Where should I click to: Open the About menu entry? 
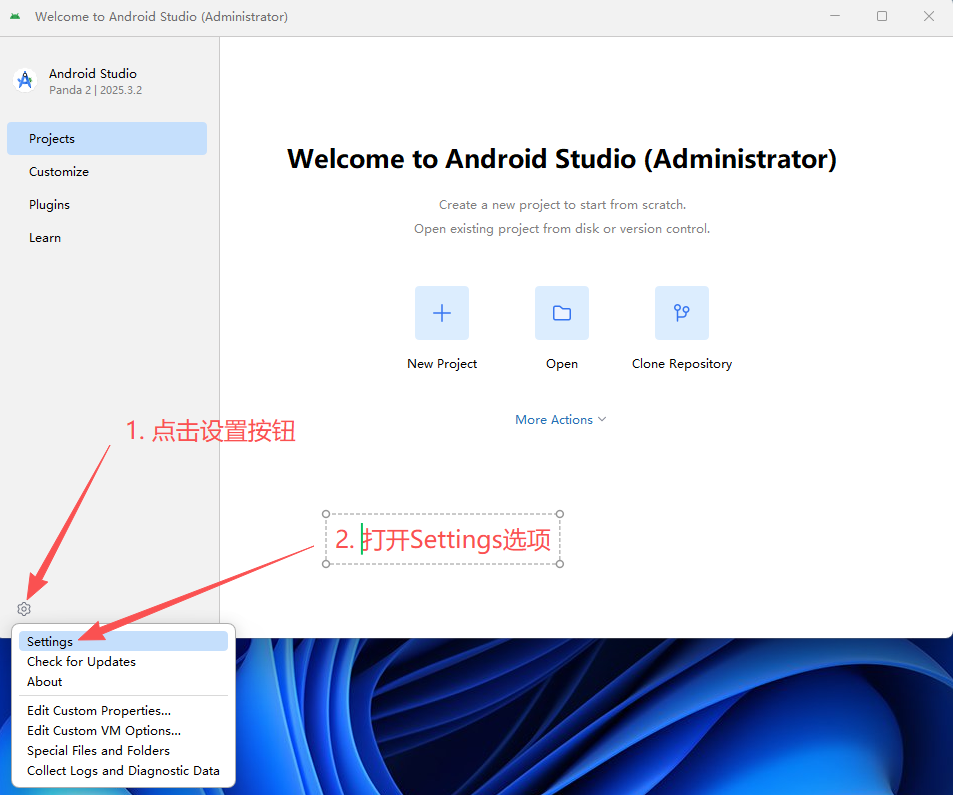(x=123, y=681)
